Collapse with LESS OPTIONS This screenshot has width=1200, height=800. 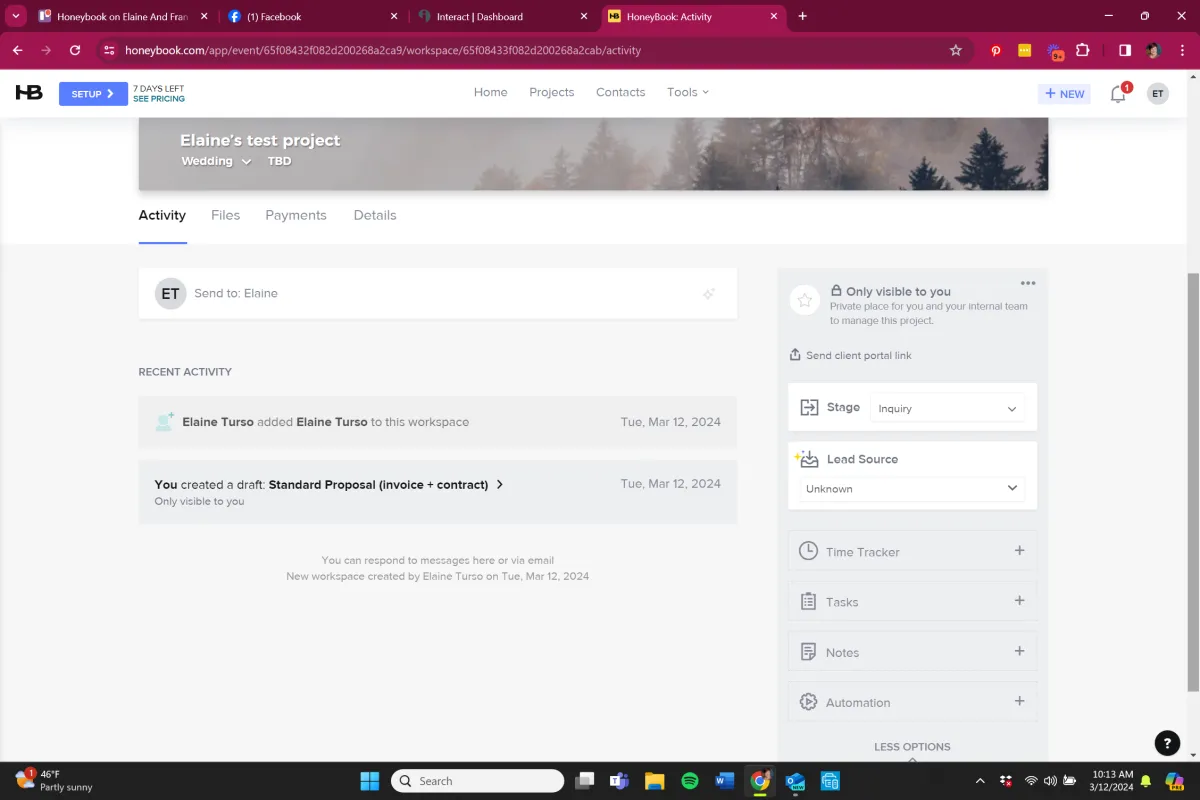(912, 747)
